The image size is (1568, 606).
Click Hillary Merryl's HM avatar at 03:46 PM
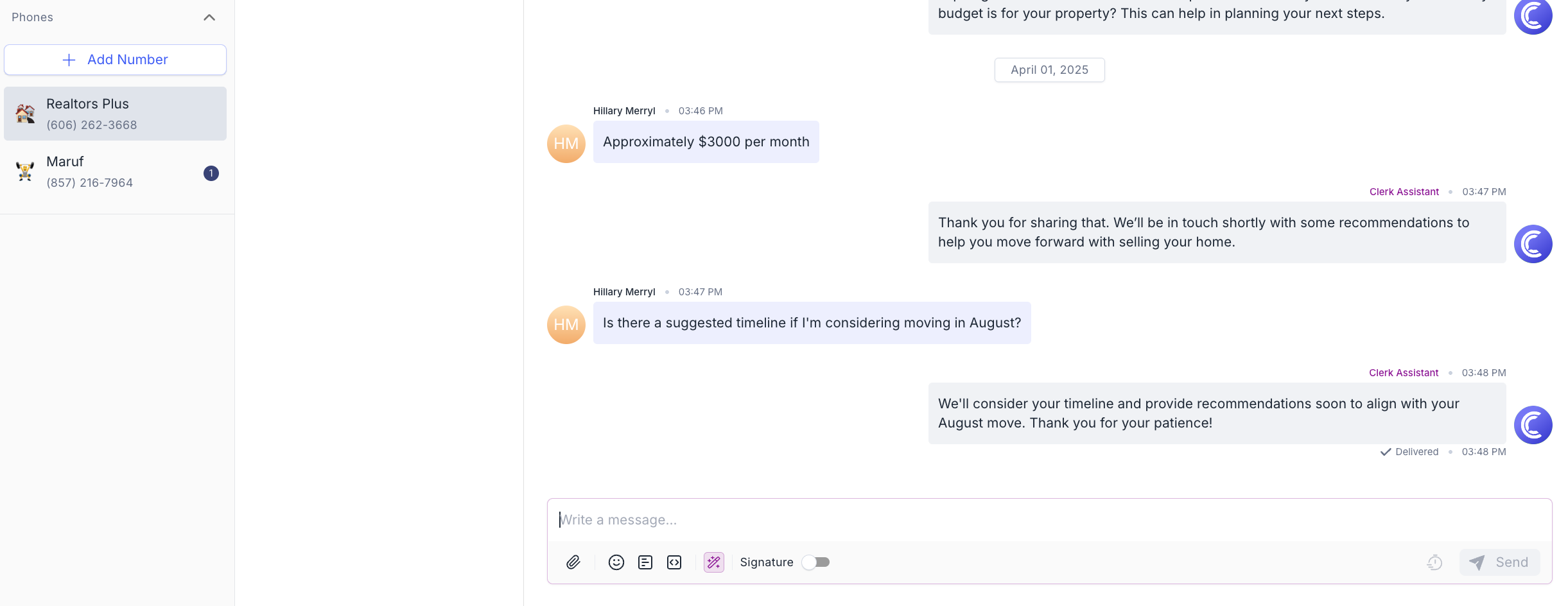(x=566, y=144)
